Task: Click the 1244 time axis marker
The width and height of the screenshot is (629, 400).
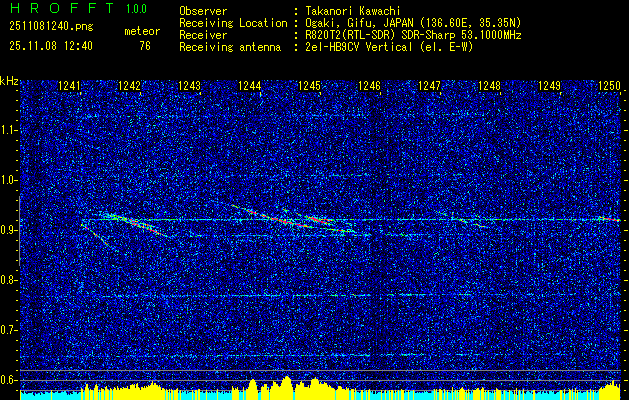Action: [x=250, y=86]
